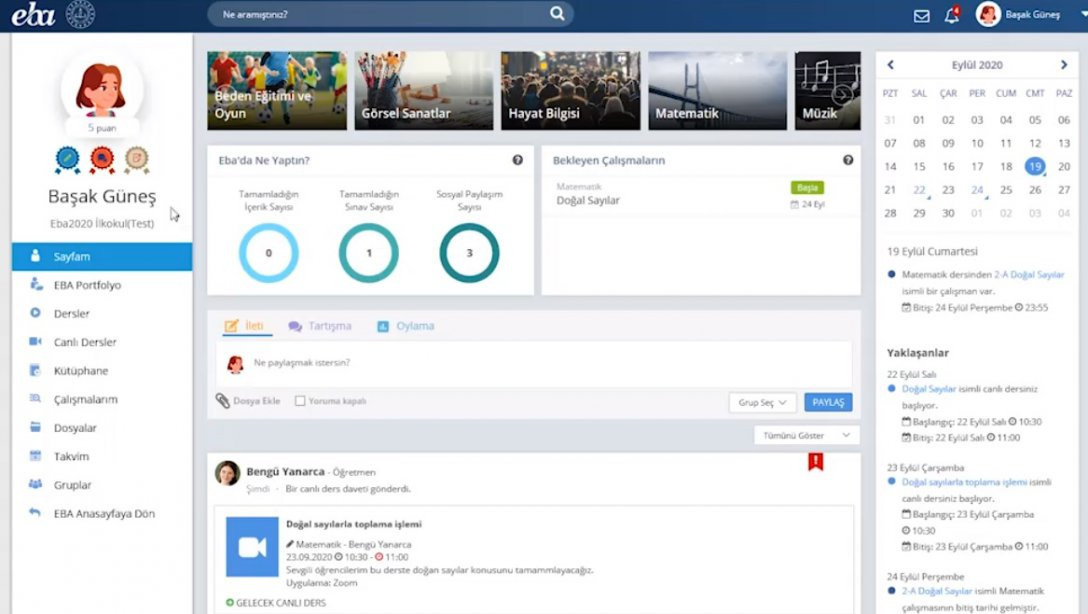1088x614 pixels.
Task: Open Canlı Dersler in sidebar
Action: coord(85,342)
